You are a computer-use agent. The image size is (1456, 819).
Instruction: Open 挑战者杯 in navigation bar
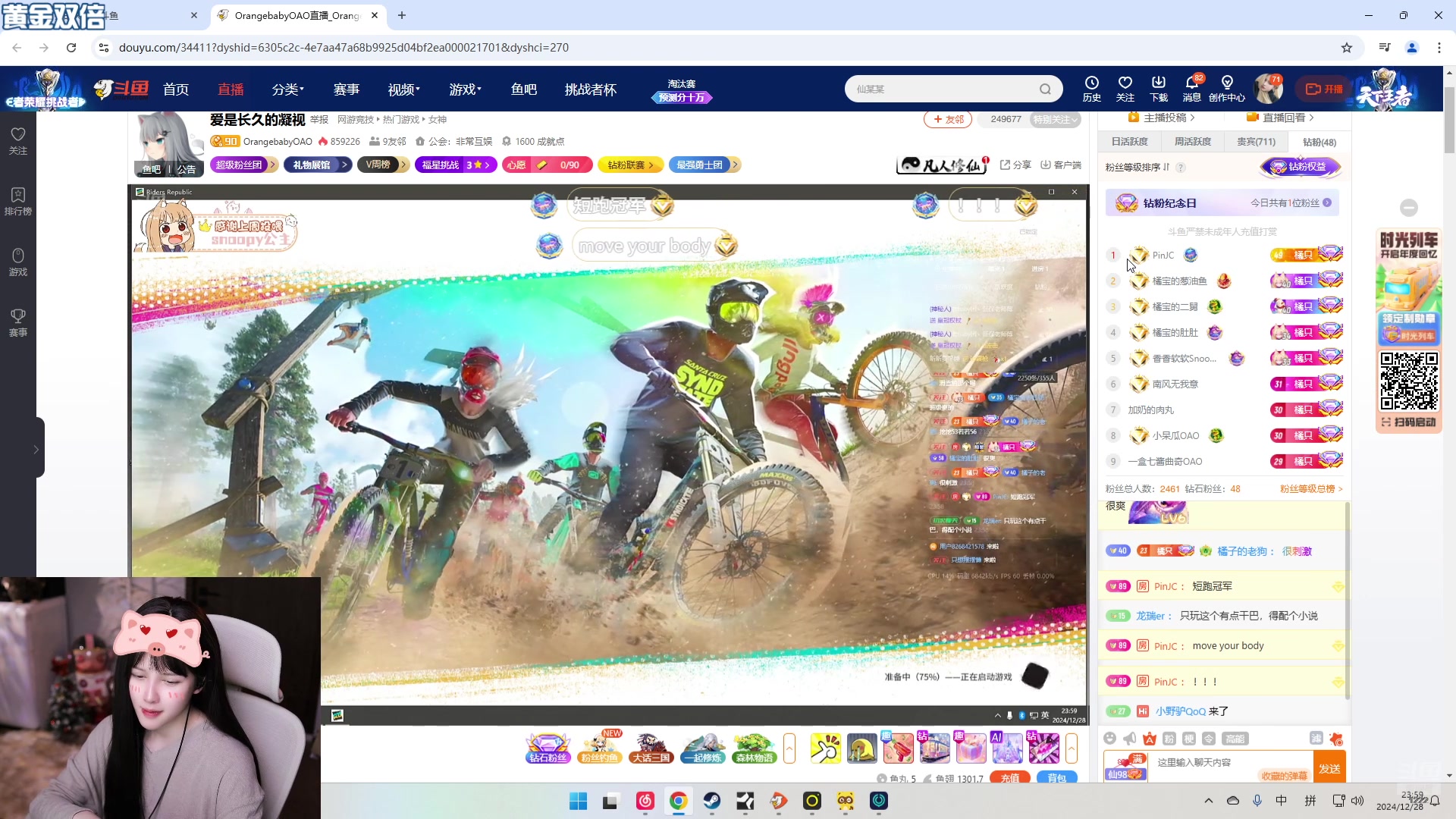click(x=591, y=89)
